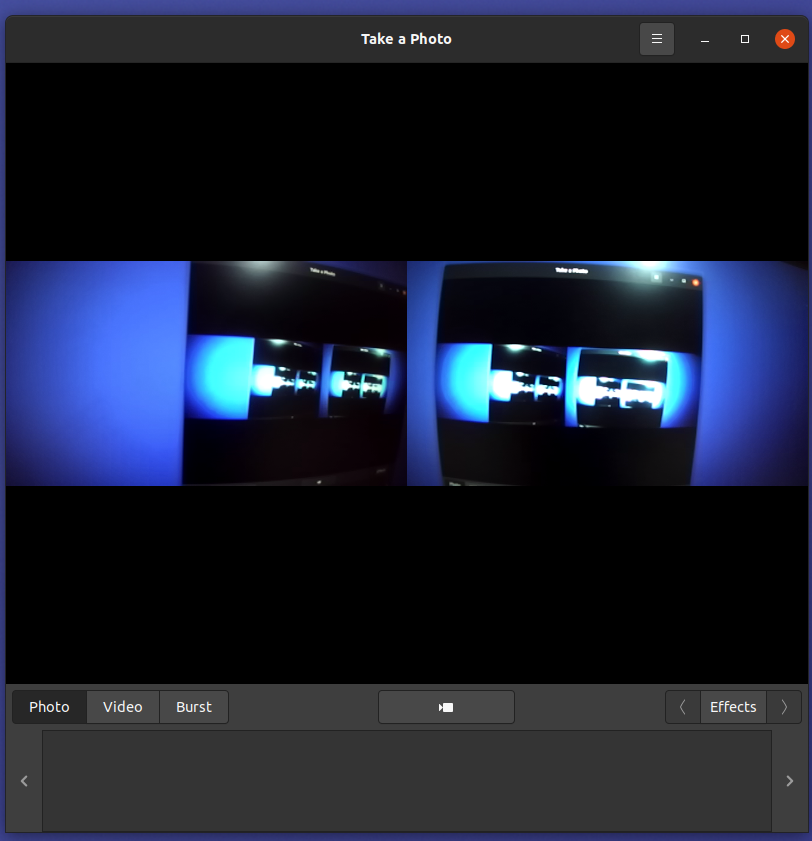The width and height of the screenshot is (812, 841).
Task: Select Burst capture mode
Action: (194, 707)
